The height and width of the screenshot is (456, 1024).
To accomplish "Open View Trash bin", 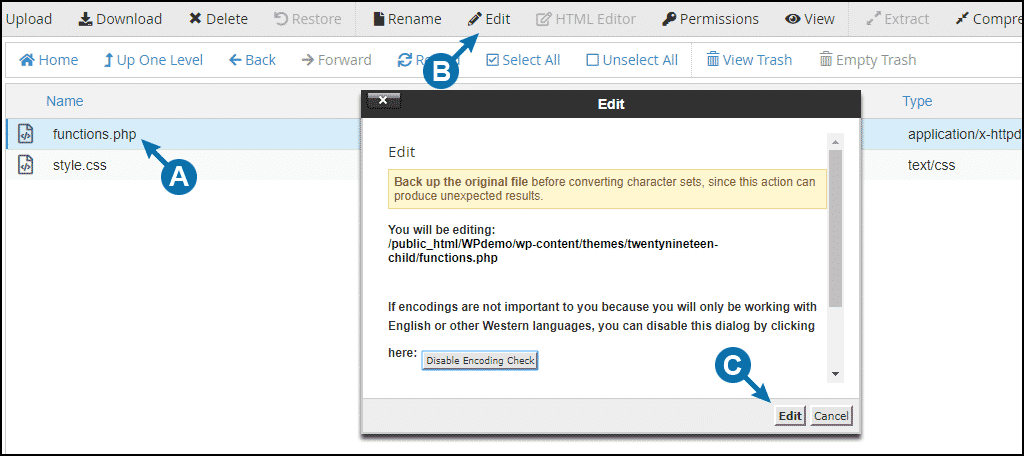I will (x=713, y=60).
